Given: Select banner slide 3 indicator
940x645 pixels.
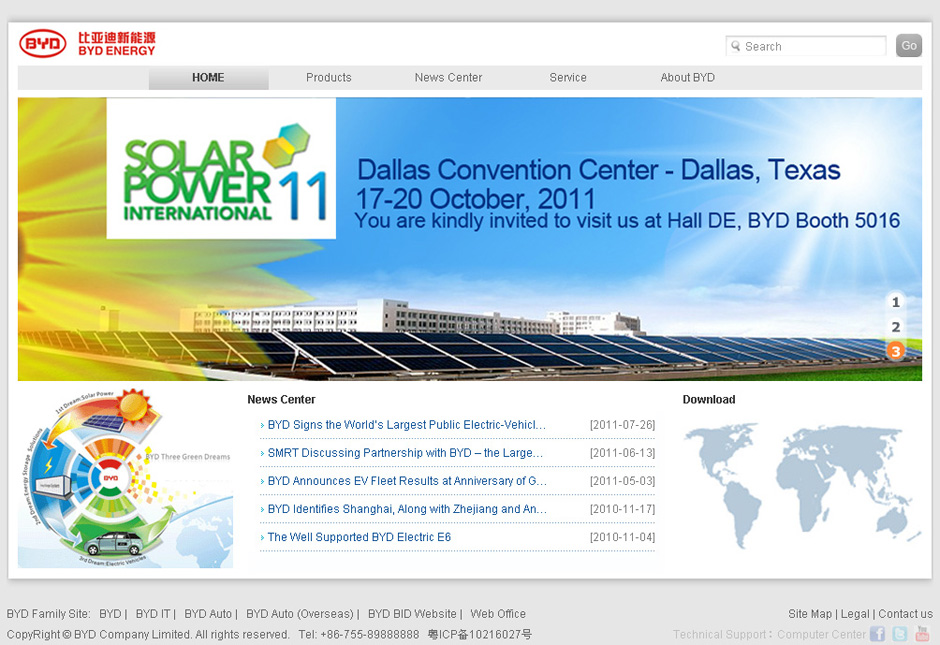Looking at the screenshot, I should pyautogui.click(x=896, y=351).
